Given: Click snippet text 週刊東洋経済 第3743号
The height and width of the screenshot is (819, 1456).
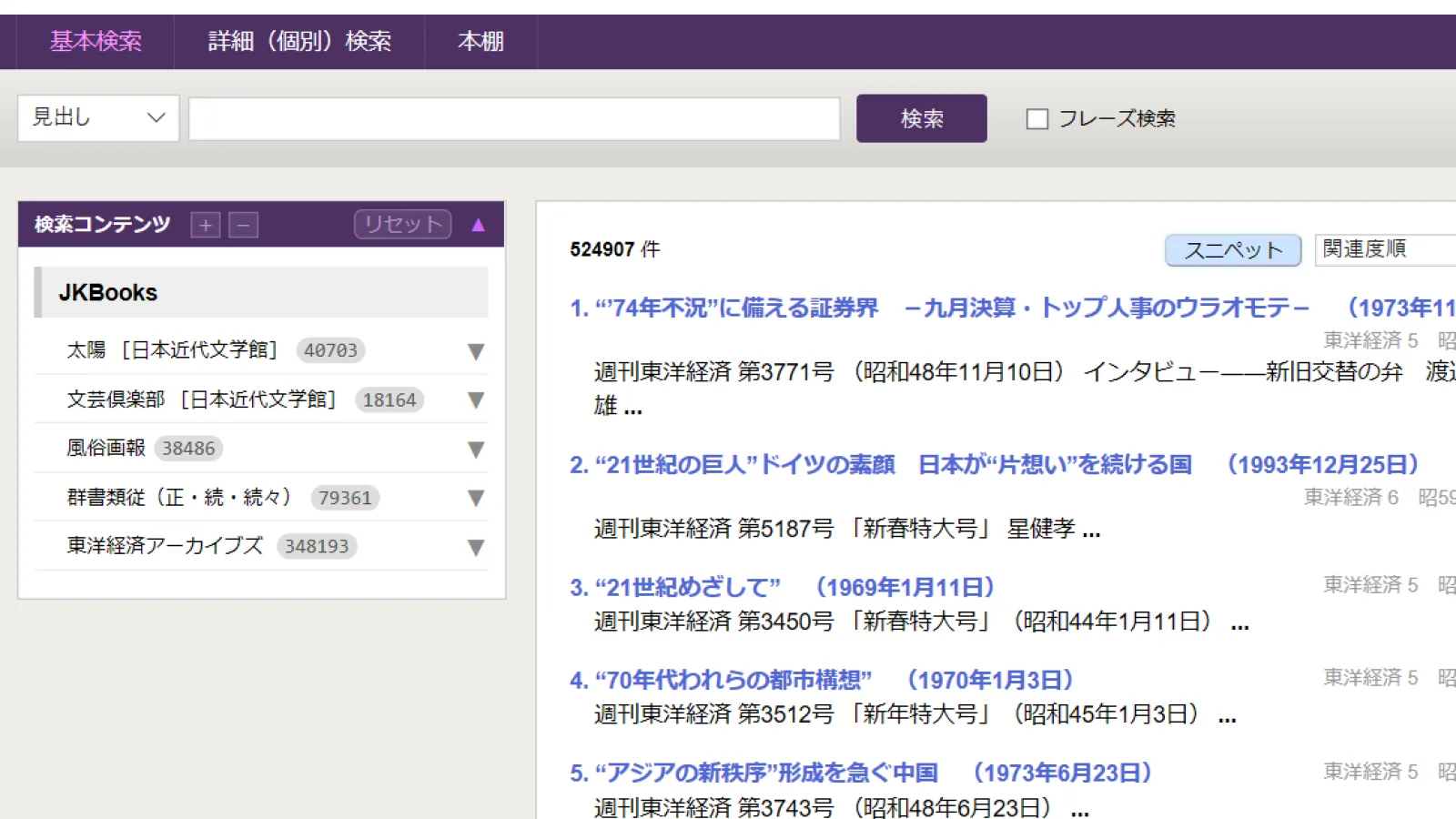Looking at the screenshot, I should [714, 806].
